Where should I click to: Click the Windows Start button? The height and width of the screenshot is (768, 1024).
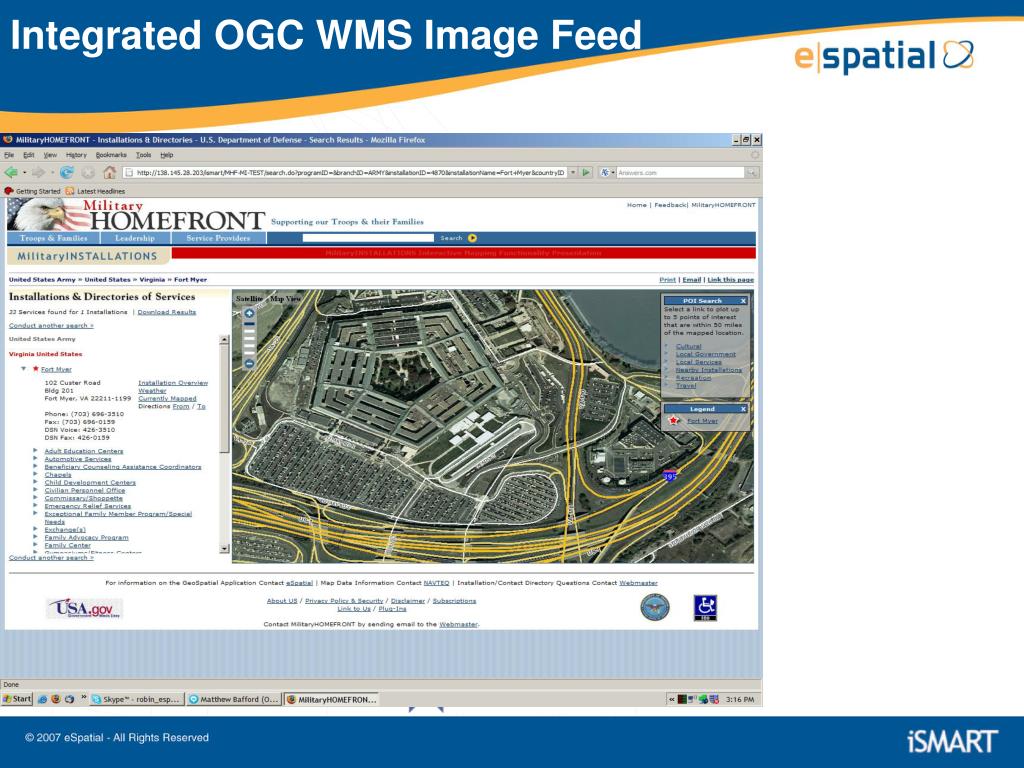pyautogui.click(x=17, y=699)
